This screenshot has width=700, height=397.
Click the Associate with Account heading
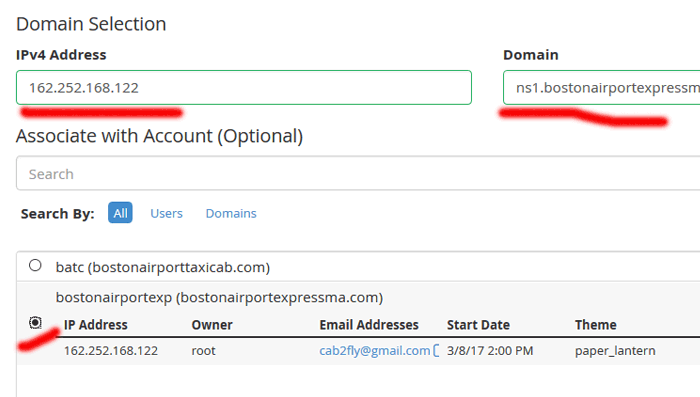point(159,136)
